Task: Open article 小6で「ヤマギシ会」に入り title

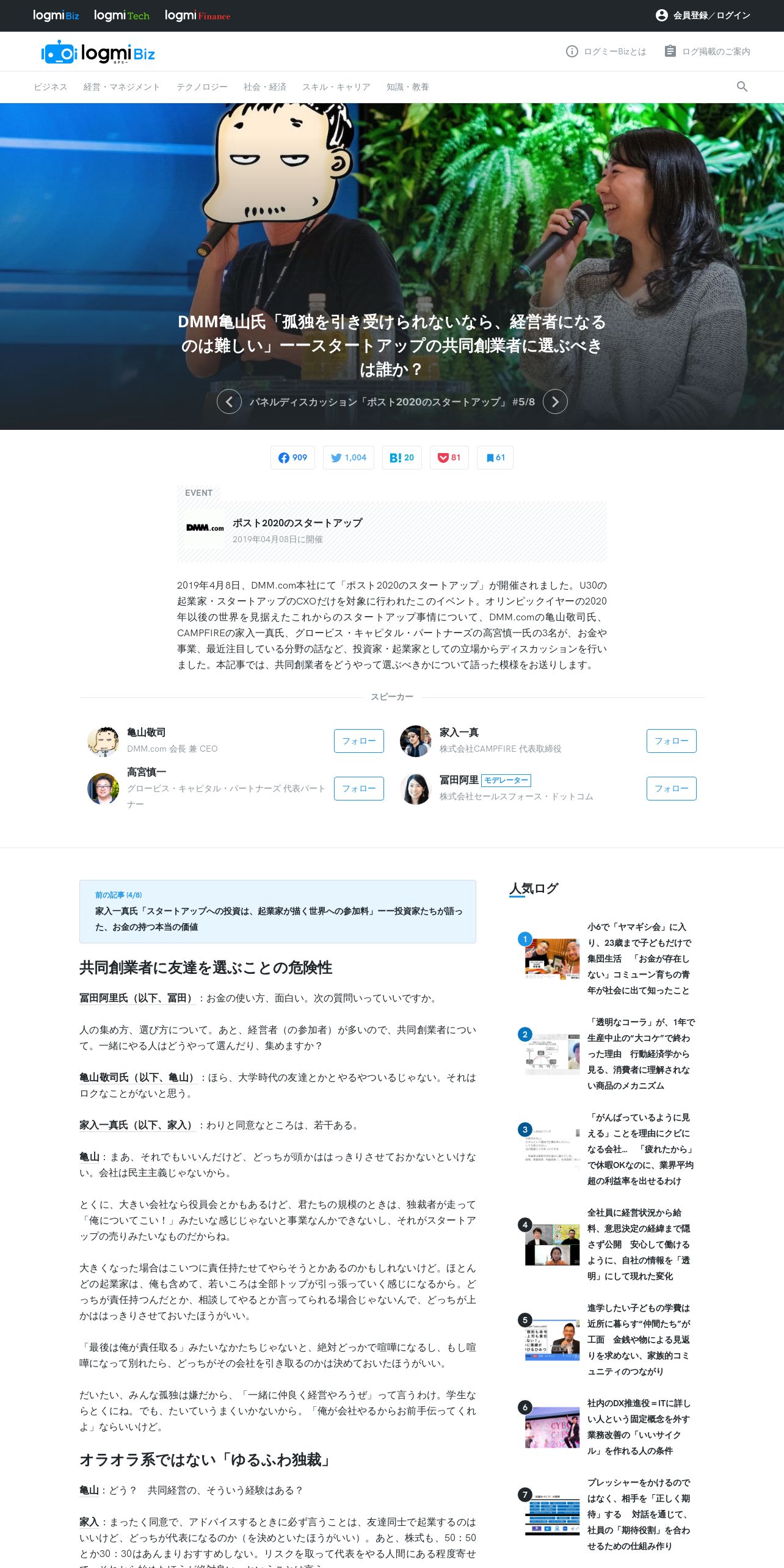Action: click(x=639, y=959)
